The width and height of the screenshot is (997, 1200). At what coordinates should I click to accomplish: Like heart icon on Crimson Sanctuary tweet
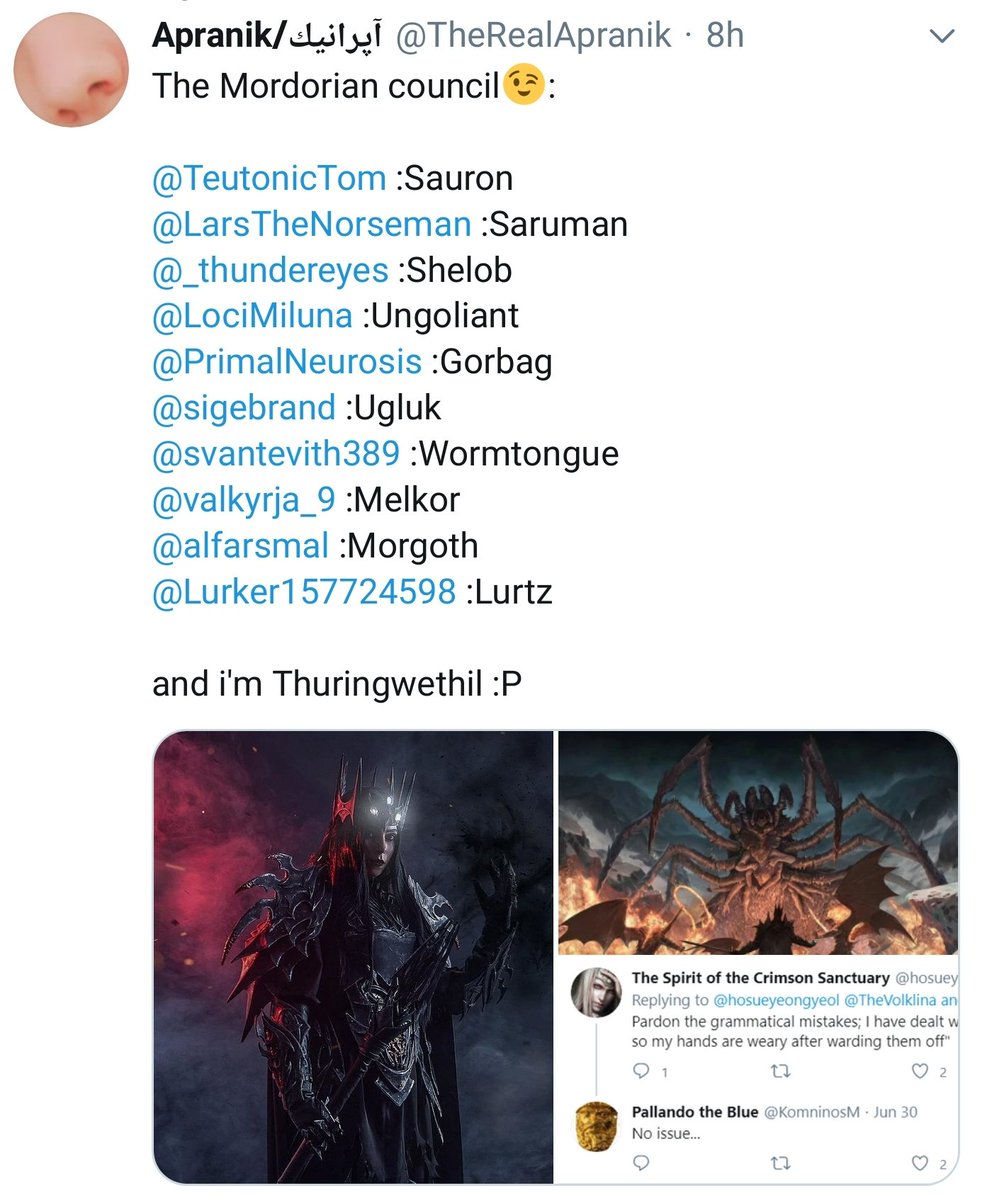[919, 1071]
